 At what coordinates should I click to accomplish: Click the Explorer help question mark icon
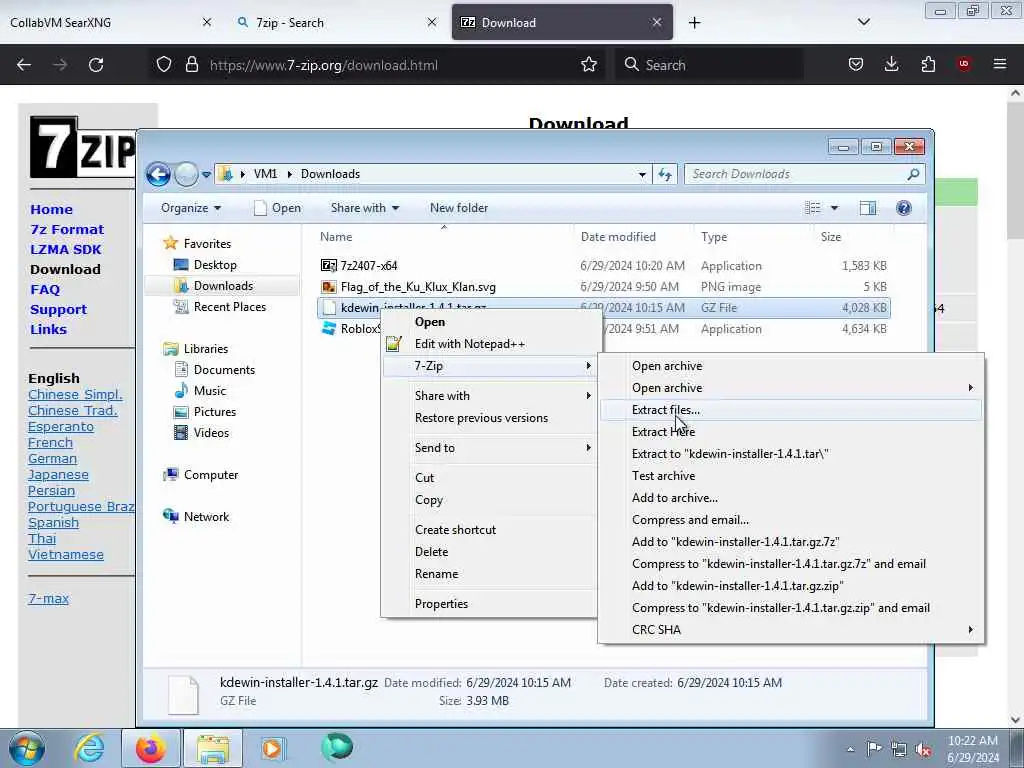[903, 208]
